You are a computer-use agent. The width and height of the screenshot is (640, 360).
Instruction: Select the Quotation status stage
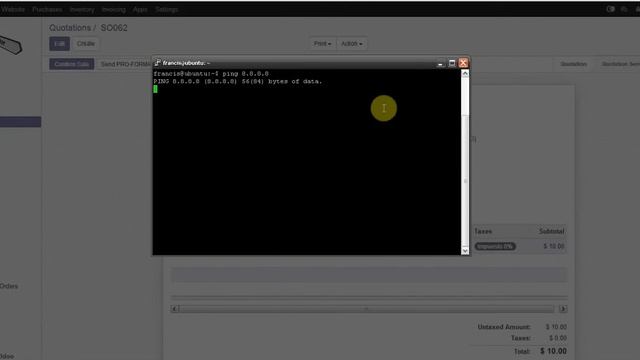point(573,64)
